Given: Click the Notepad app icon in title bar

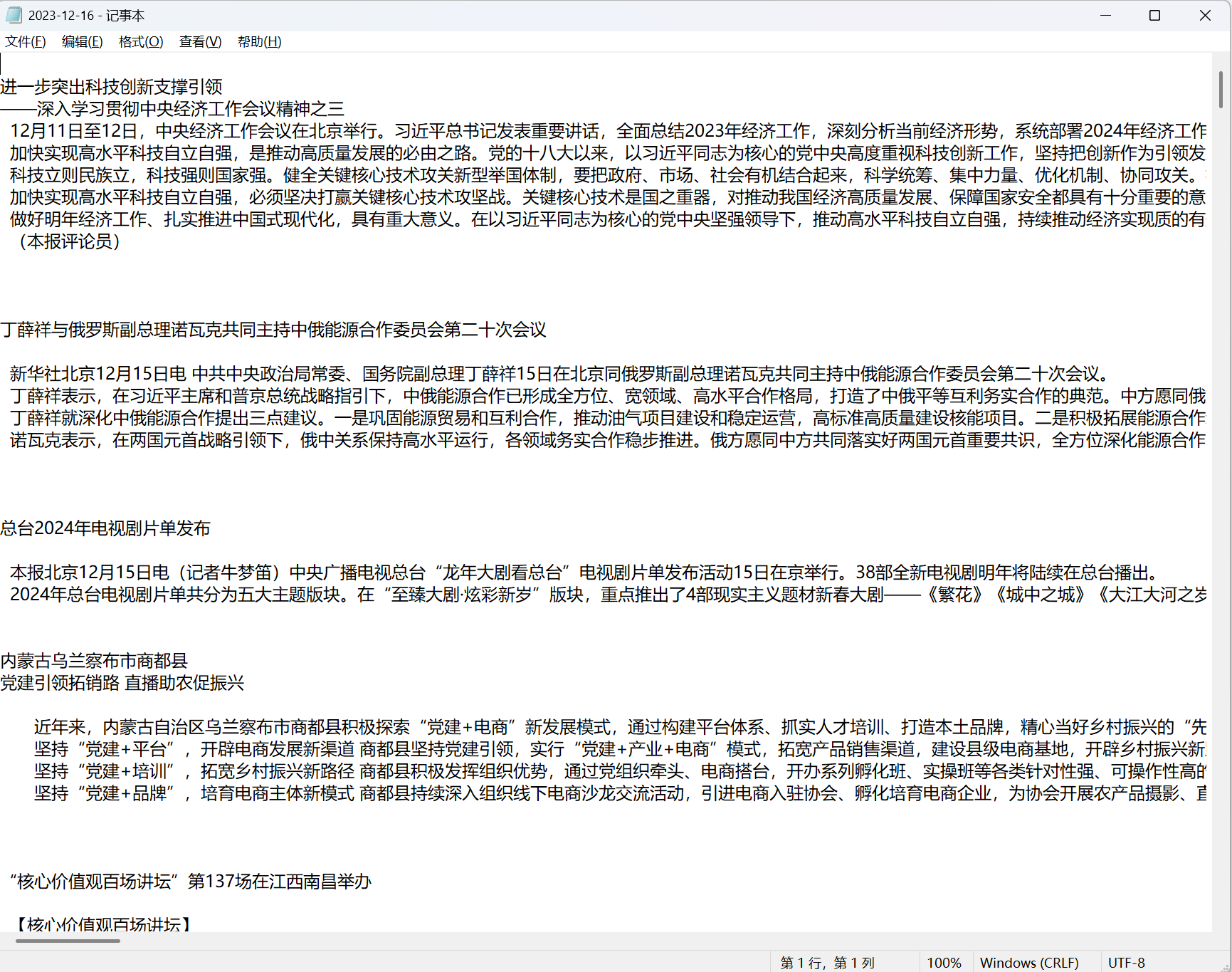Looking at the screenshot, I should pos(14,15).
